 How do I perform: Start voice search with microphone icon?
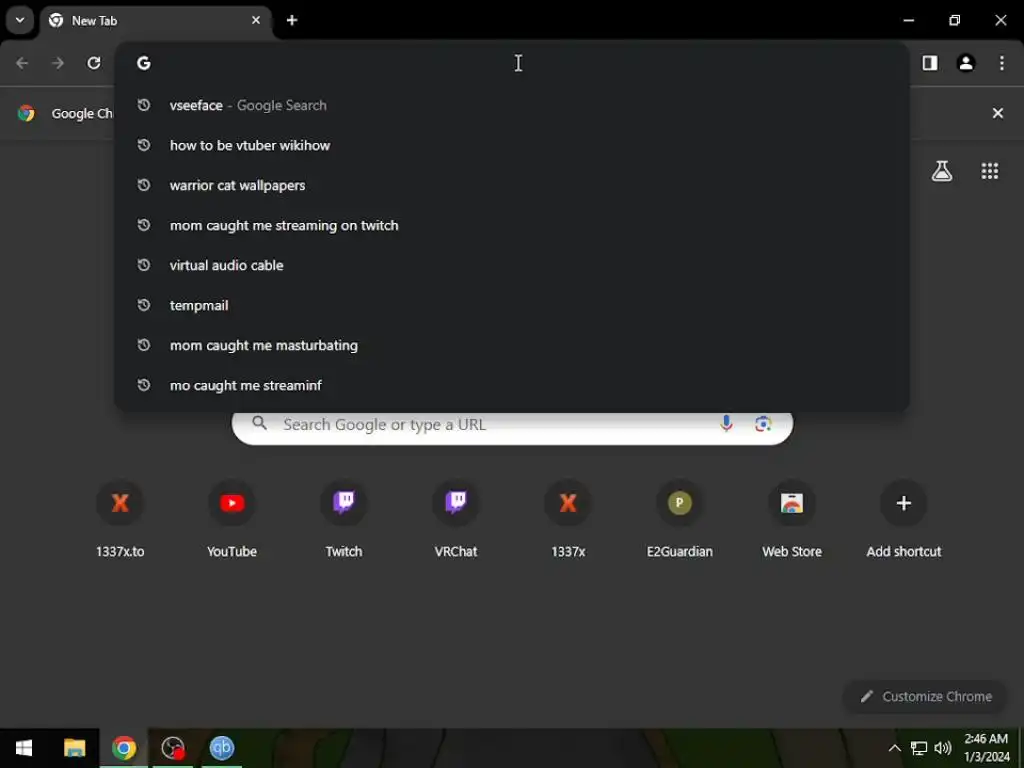point(726,424)
